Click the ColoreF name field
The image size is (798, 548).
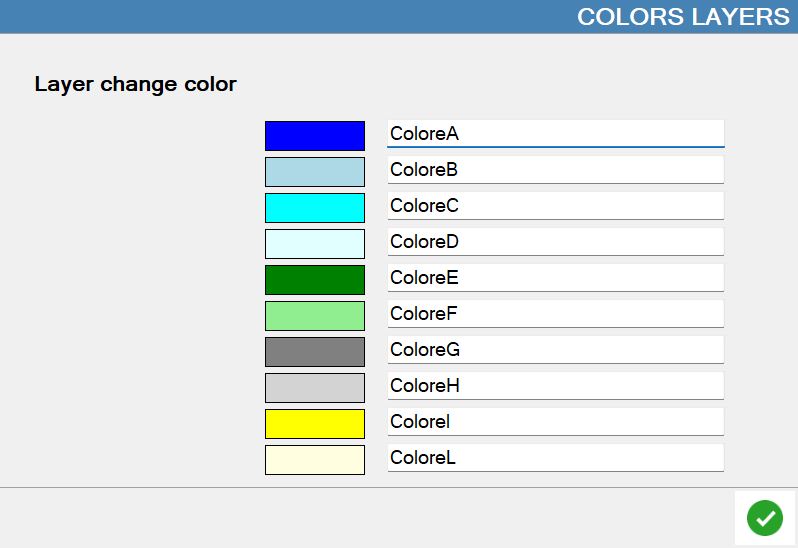(556, 314)
